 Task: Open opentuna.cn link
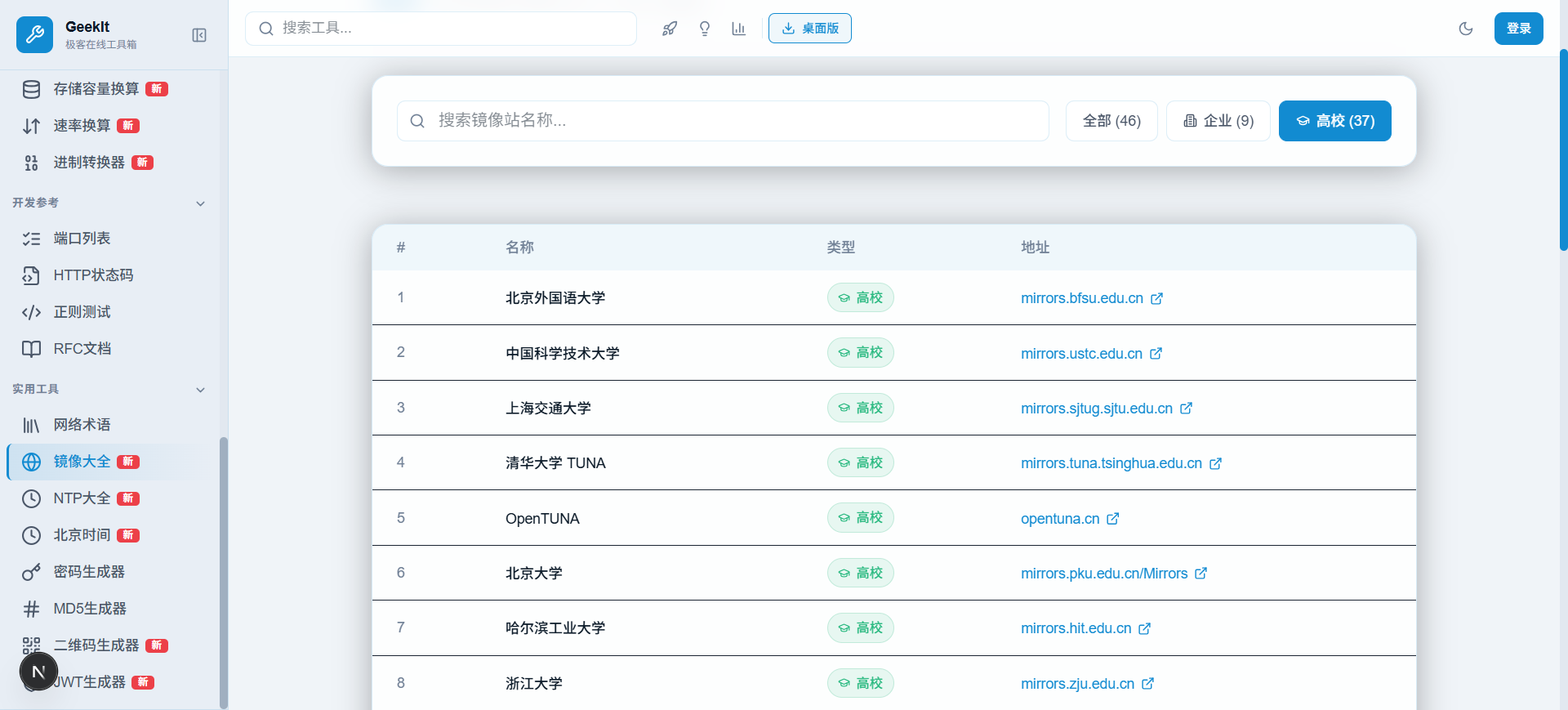[x=1070, y=519]
